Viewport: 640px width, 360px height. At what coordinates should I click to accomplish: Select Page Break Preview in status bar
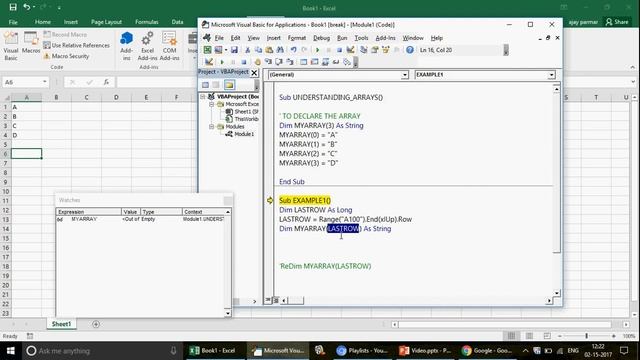(x=547, y=336)
